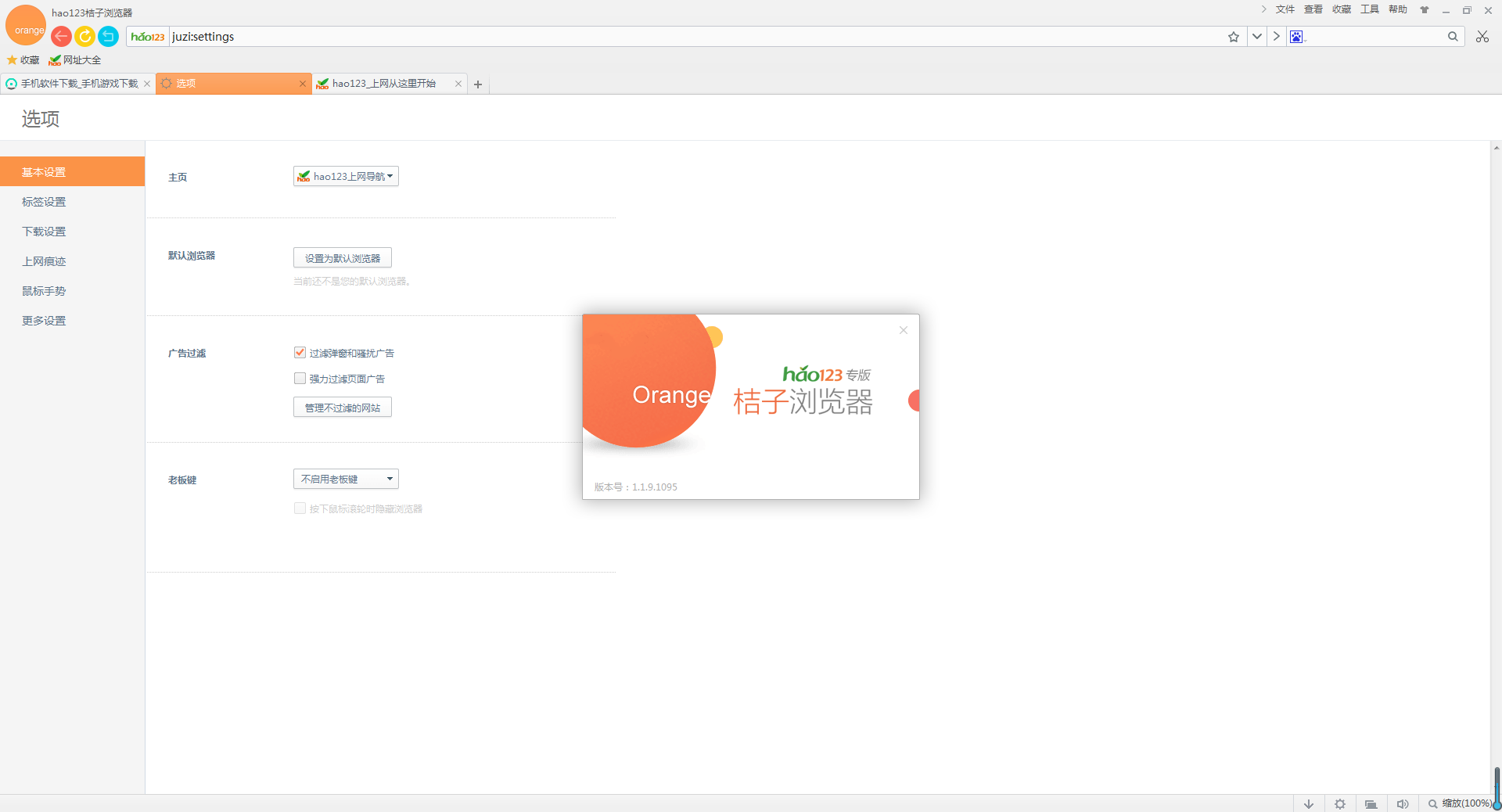Click the orange browser logo avatar
This screenshot has height=812, width=1502.
click(26, 25)
